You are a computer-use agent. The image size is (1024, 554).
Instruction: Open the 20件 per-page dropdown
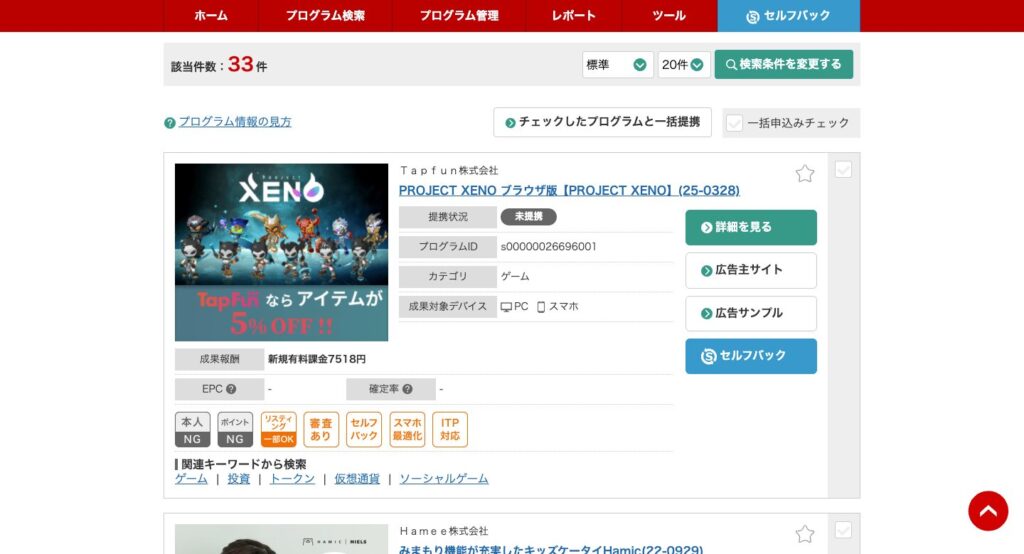click(684, 65)
